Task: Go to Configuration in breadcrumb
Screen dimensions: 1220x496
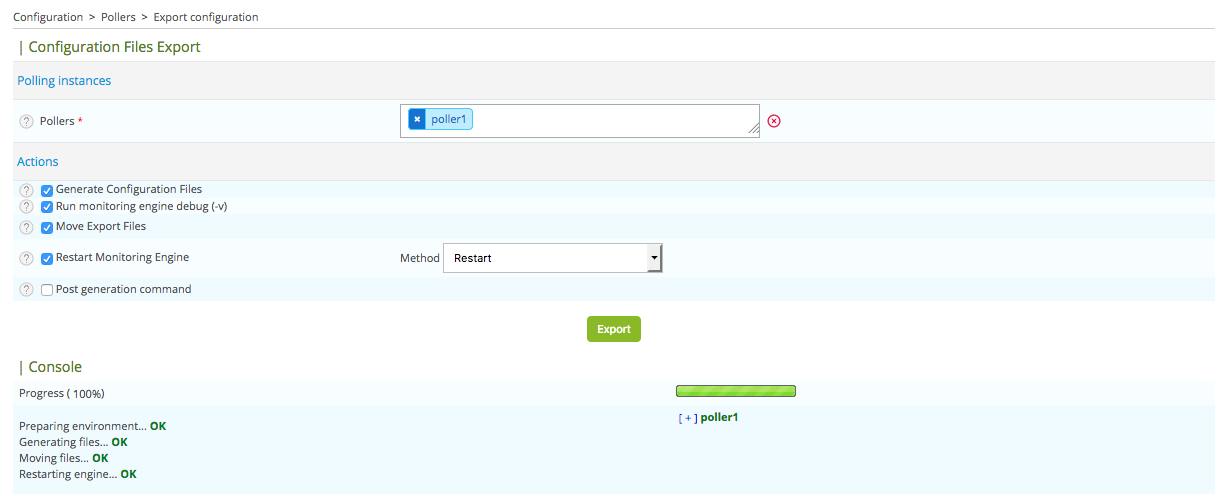Action: pos(48,17)
